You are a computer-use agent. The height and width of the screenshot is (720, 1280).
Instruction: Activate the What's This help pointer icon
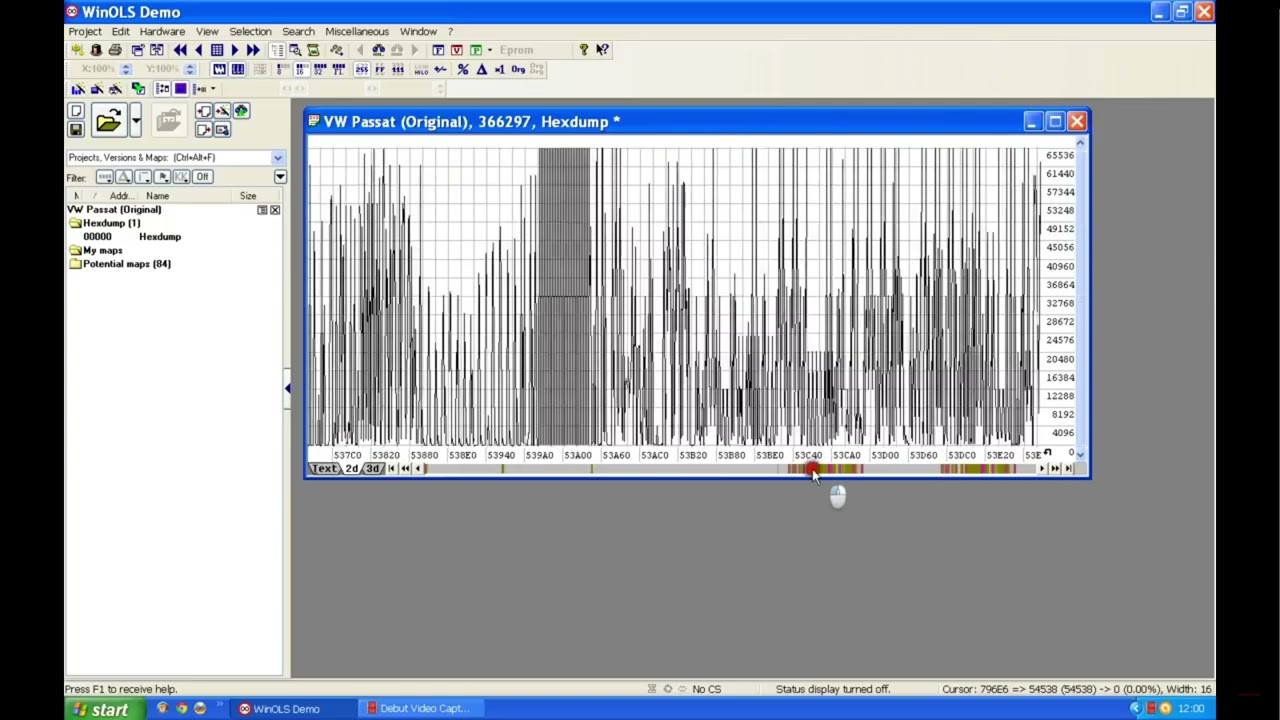(x=602, y=50)
